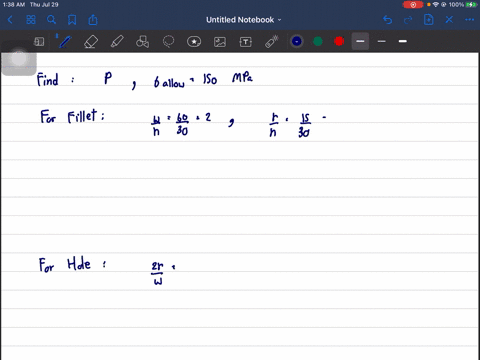Screen dimensions: 480x360
Task: Toggle the read-only mode icon
Action: (x=39, y=42)
